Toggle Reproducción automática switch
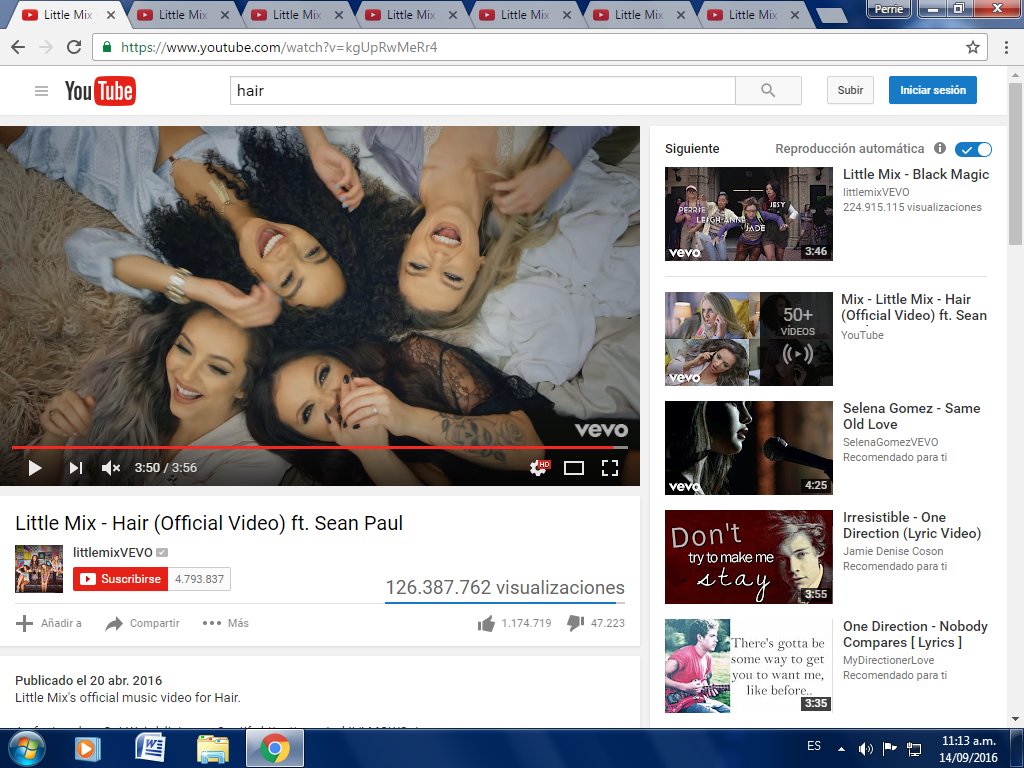Screen dimensions: 1024x768 [973, 149]
